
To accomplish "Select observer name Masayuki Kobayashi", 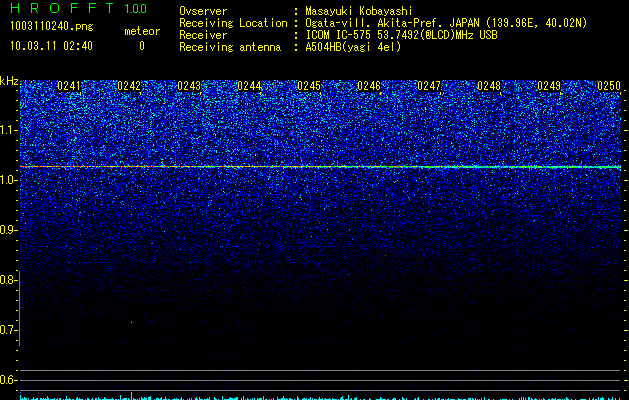I will click(x=359, y=11).
